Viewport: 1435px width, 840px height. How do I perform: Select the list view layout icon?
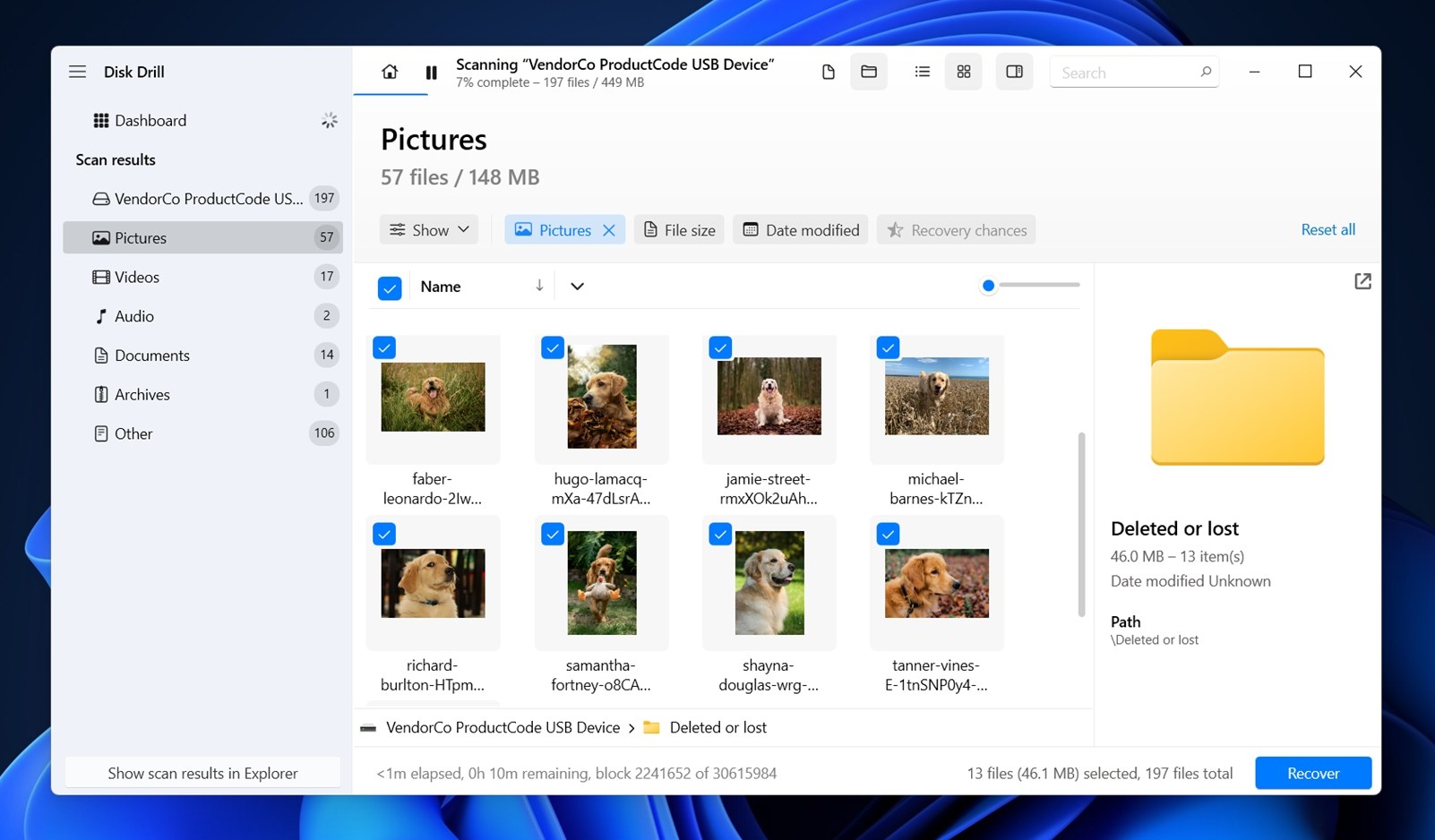pyautogui.click(x=922, y=72)
